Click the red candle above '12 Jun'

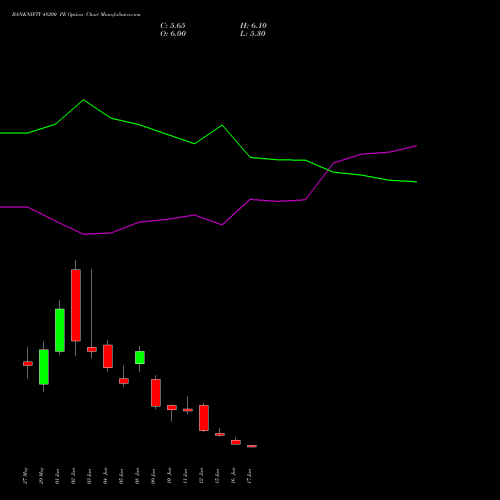[204, 418]
